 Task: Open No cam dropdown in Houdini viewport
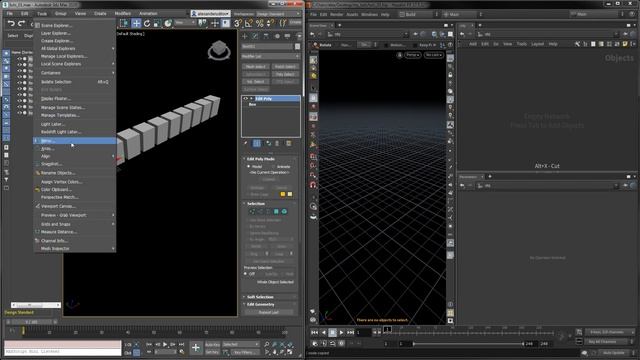(x=433, y=55)
